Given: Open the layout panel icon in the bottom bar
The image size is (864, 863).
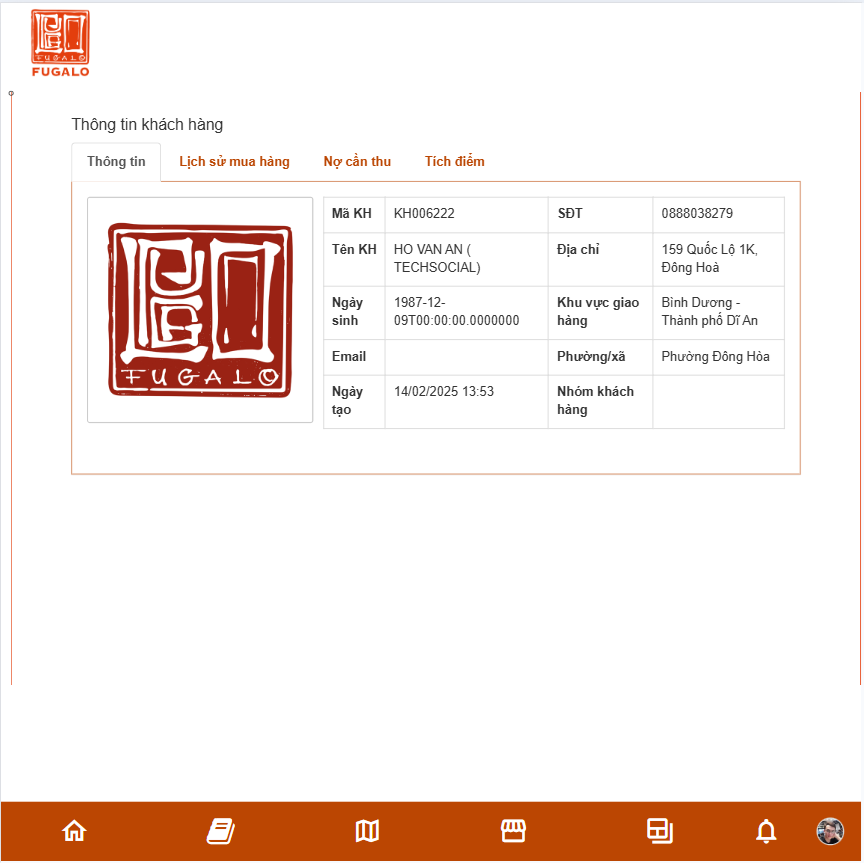Looking at the screenshot, I should pos(660,830).
